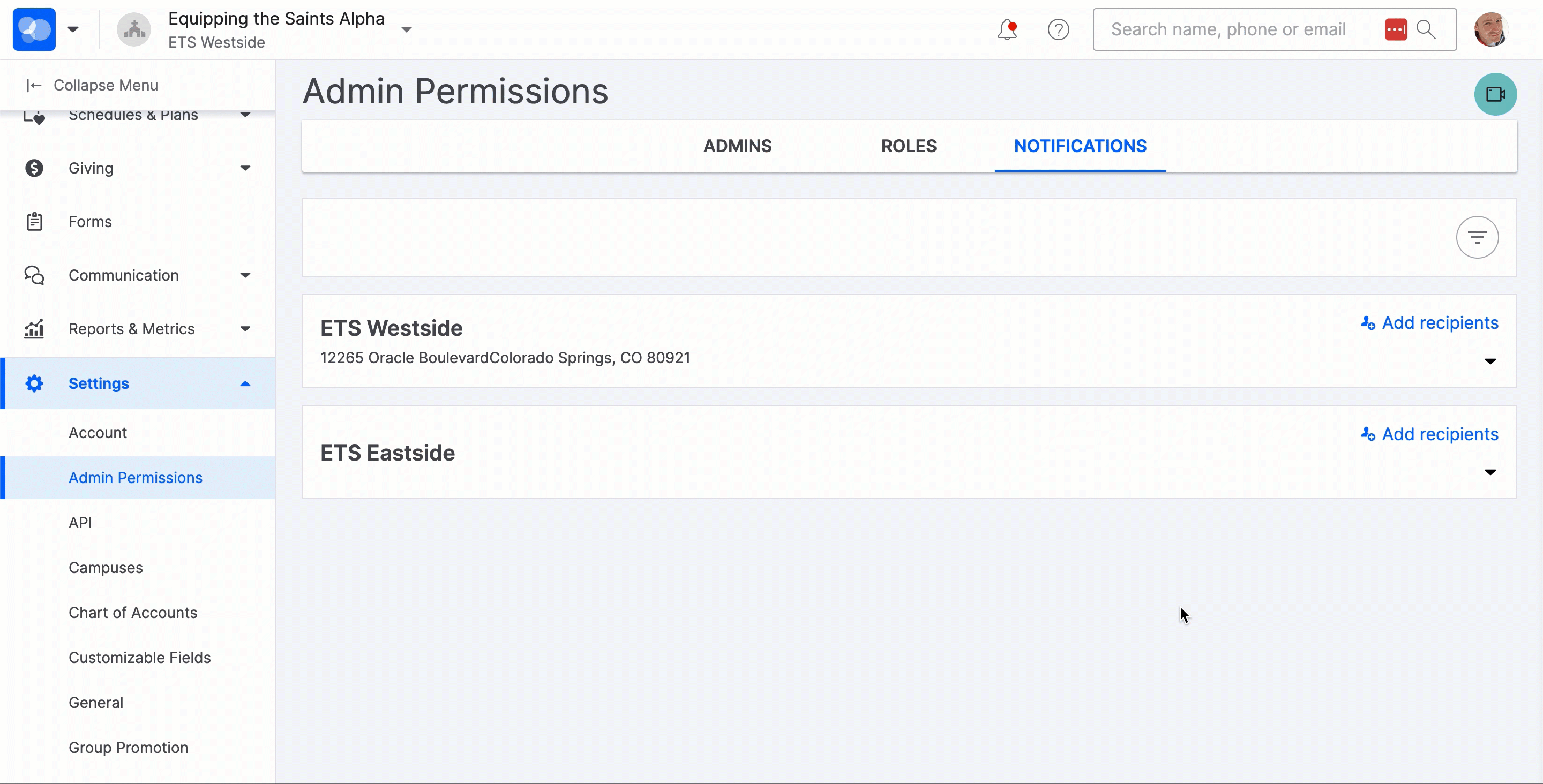Click the red search options icon in search bar
The height and width of the screenshot is (784, 1543).
(x=1396, y=29)
